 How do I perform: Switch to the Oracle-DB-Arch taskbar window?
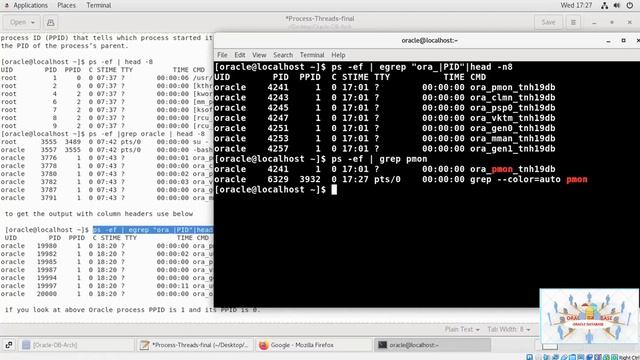(x=77, y=345)
